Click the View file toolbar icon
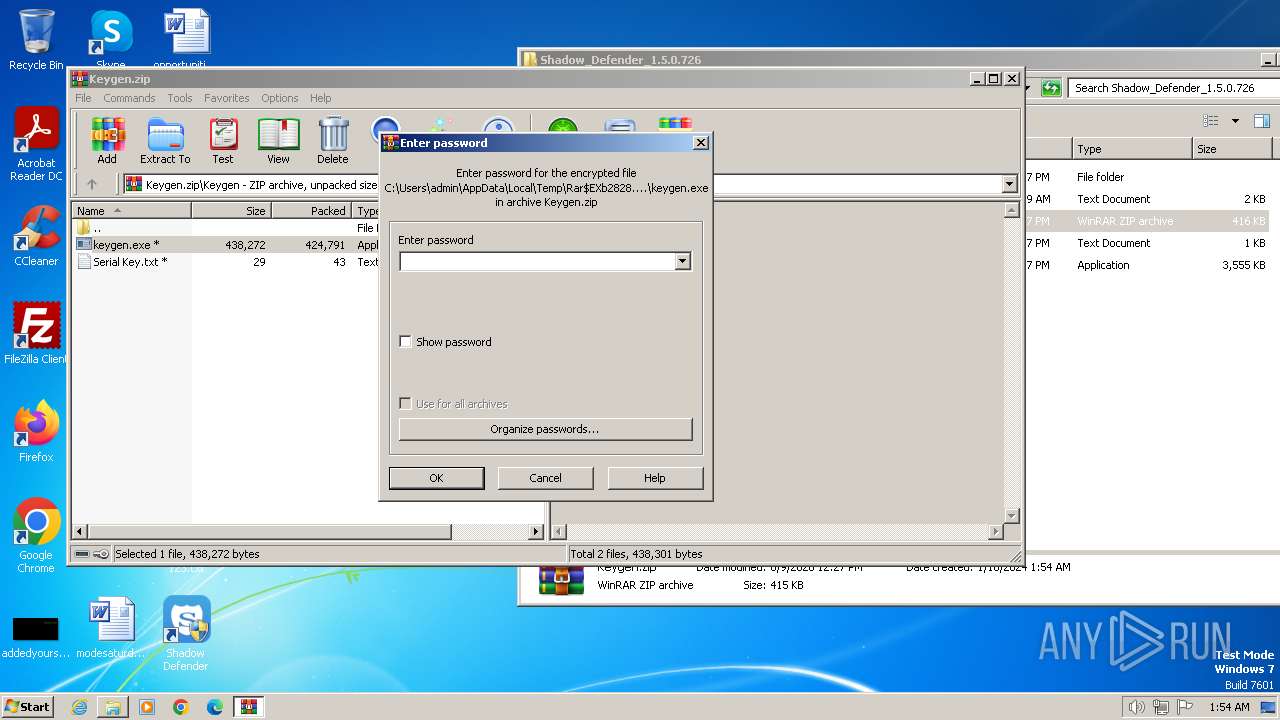 tap(278, 140)
